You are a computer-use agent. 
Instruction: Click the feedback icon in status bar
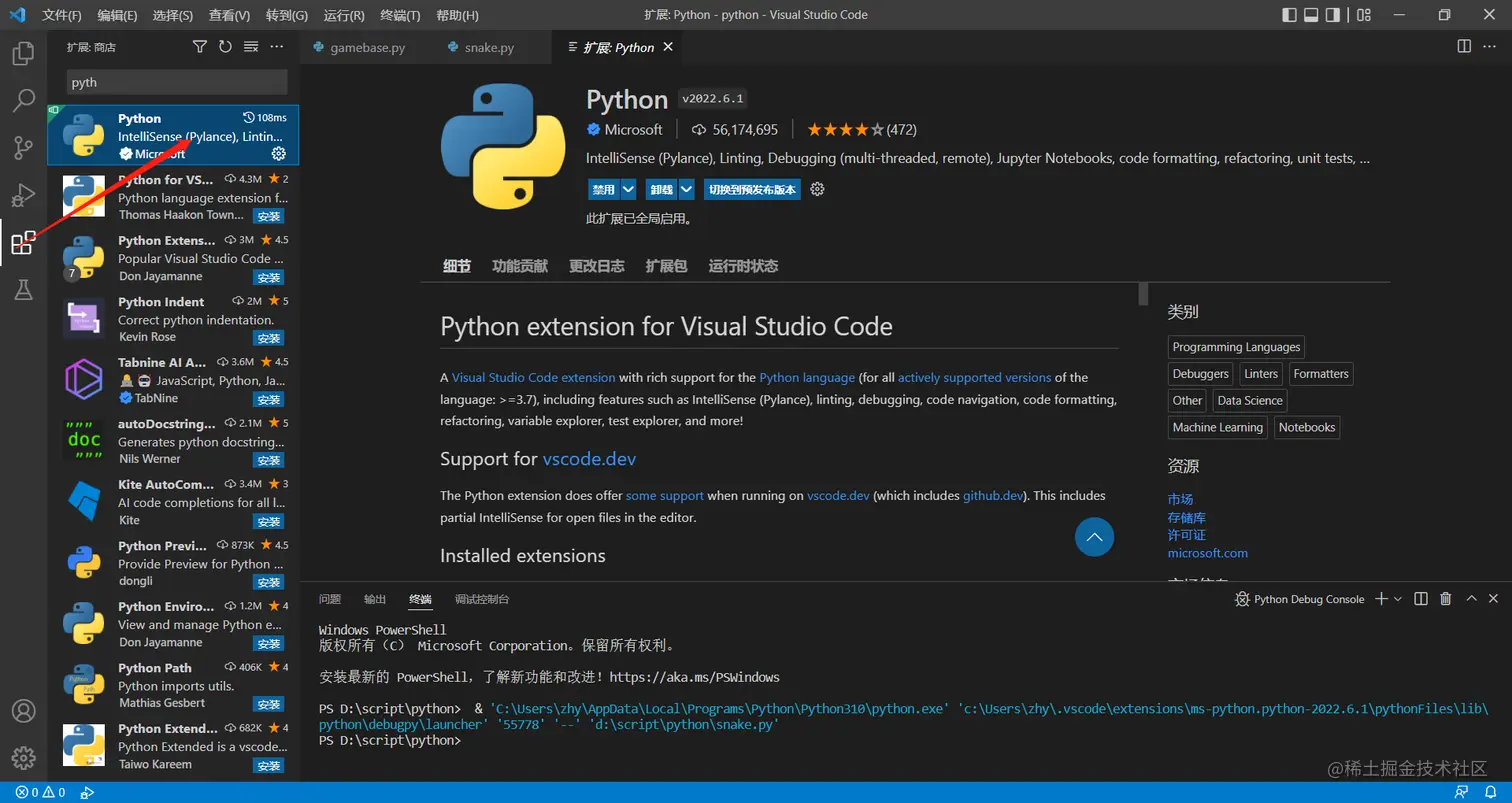[1463, 792]
